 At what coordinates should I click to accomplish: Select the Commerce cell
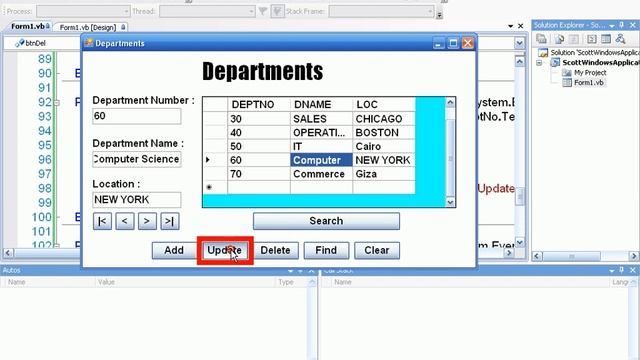(x=321, y=174)
